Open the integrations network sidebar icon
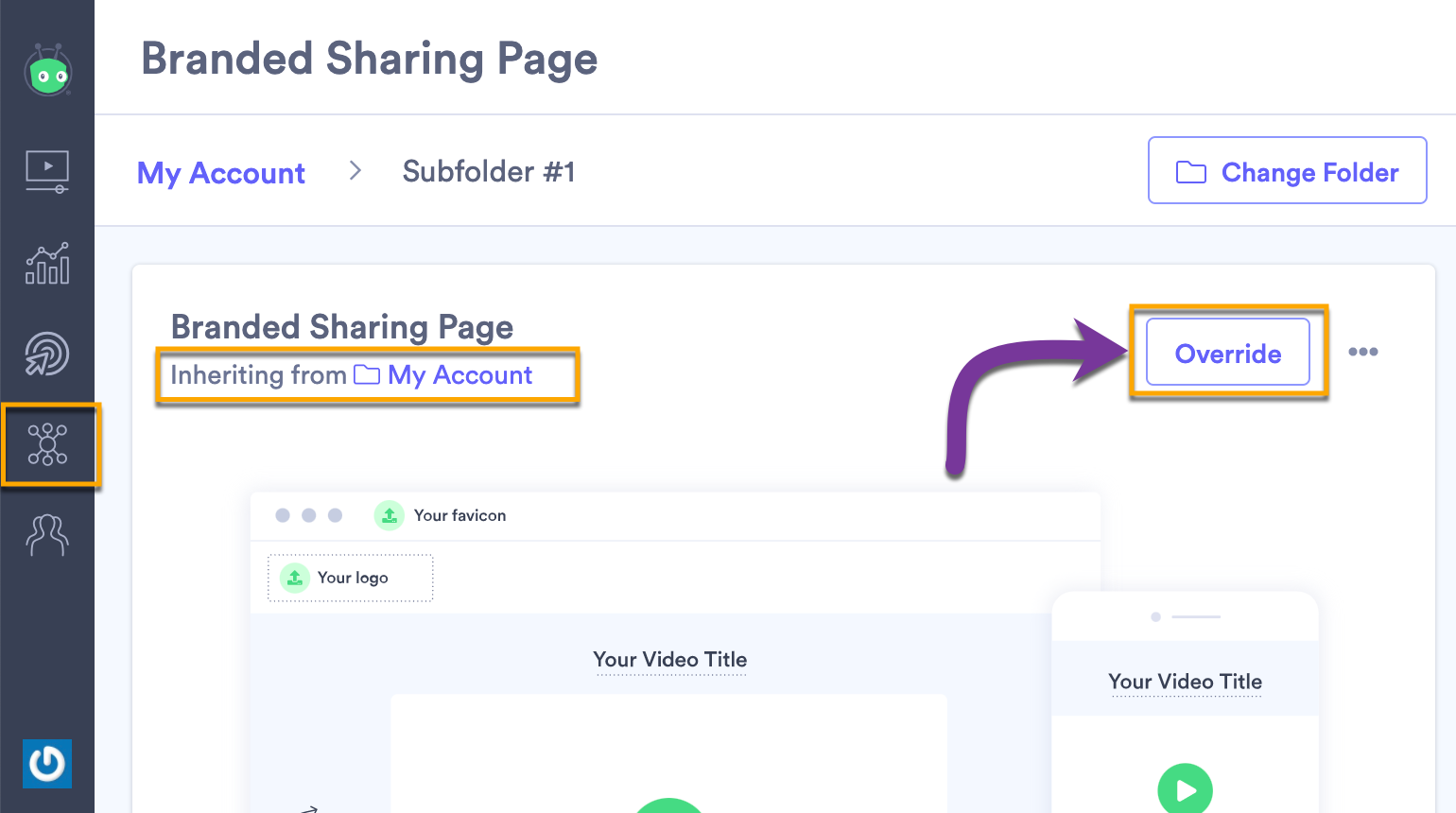Image resolution: width=1456 pixels, height=813 pixels. click(x=47, y=444)
